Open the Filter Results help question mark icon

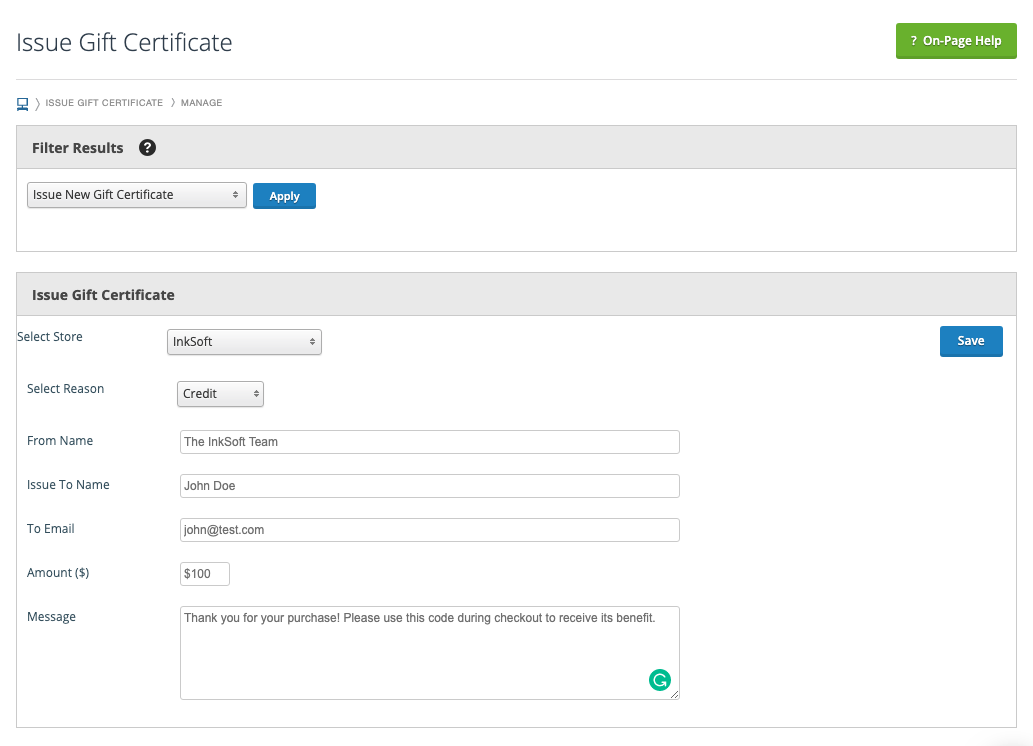coord(147,147)
